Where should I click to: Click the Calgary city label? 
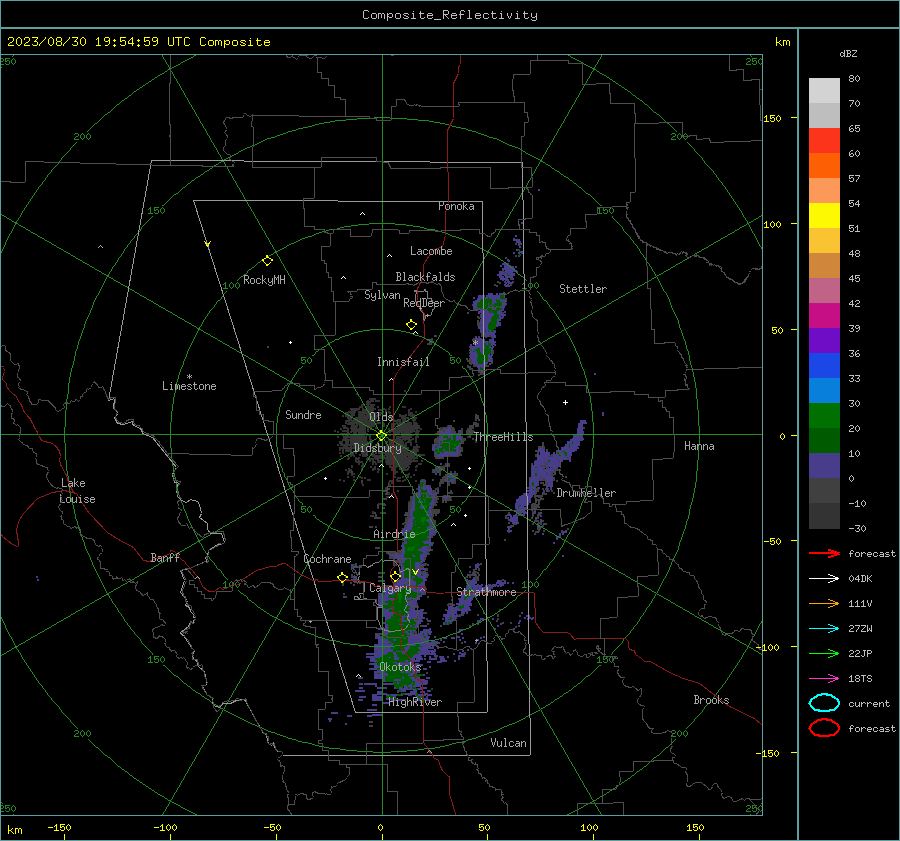pos(390,588)
